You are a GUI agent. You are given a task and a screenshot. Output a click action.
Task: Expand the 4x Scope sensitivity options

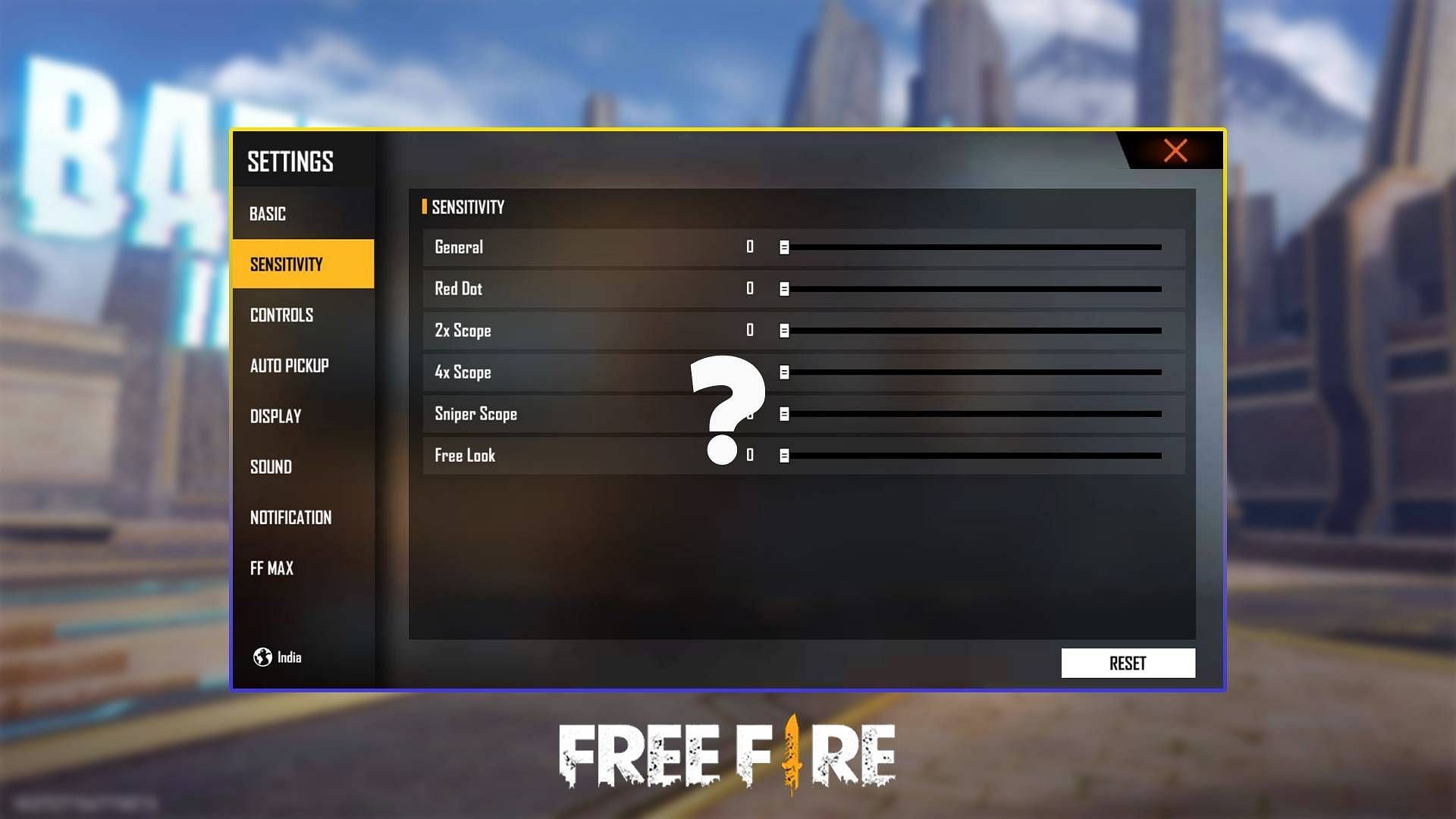[x=784, y=372]
